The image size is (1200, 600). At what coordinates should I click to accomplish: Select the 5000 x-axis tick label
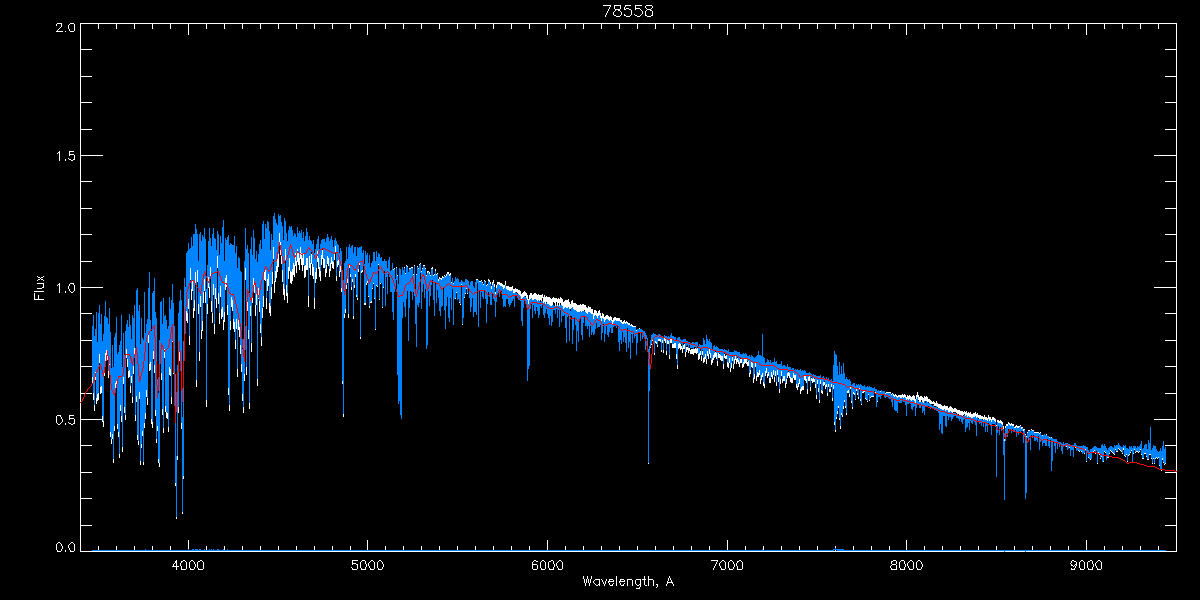[367, 565]
